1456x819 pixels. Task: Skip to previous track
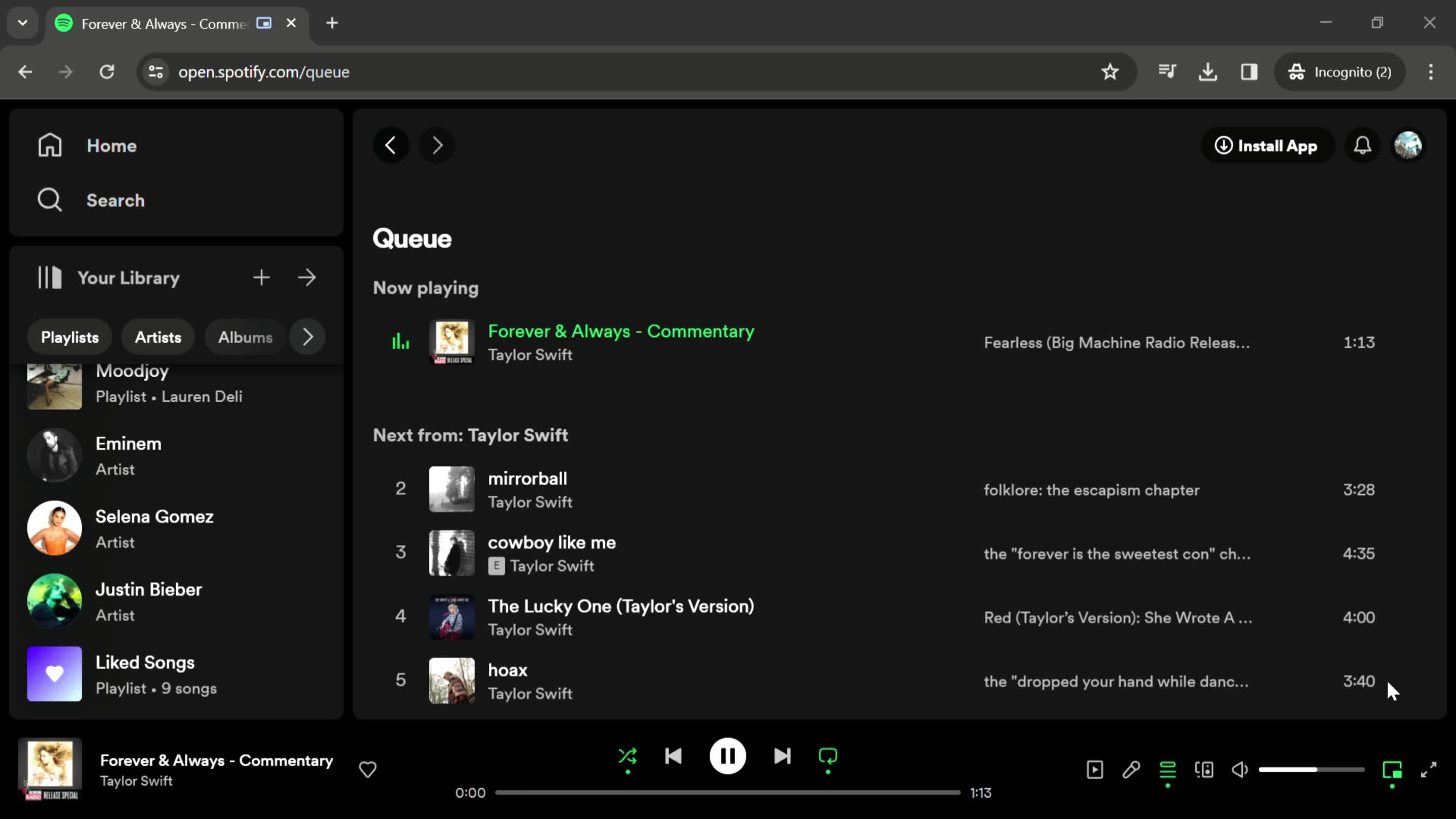click(x=673, y=756)
